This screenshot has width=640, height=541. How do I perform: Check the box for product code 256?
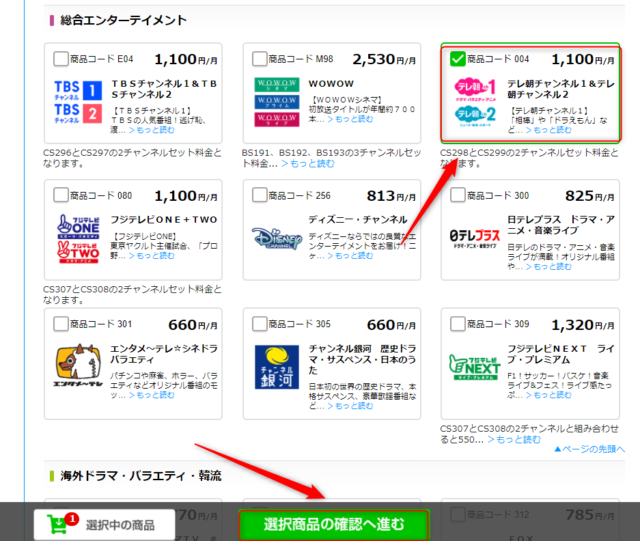(x=260, y=195)
